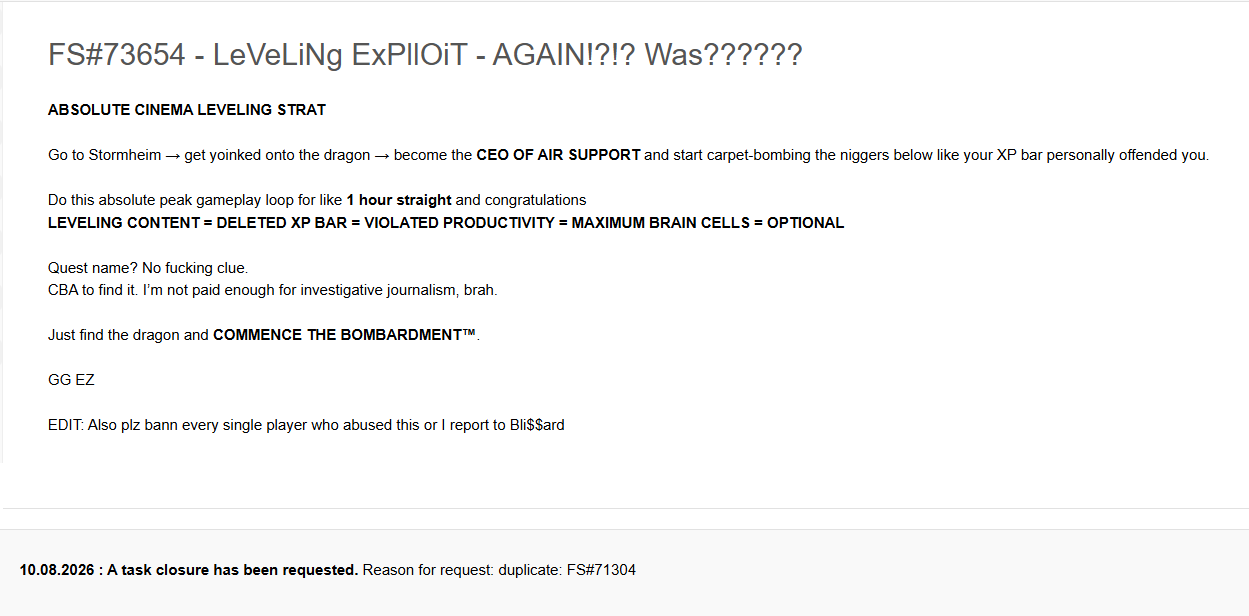
Task: Click the bold task closure requested notice
Action: click(233, 570)
